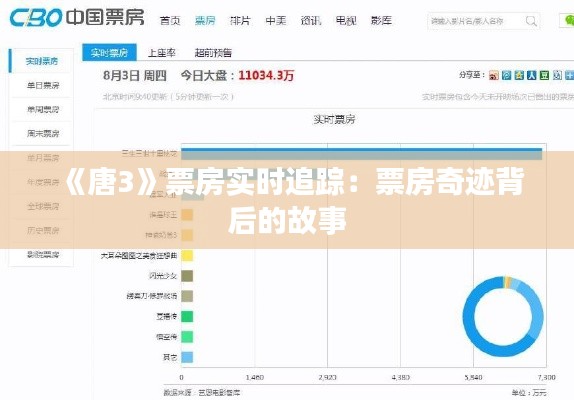Viewport: 574px width, 400px height.
Task: Select 单日票房 in the left sidebar
Action: pyautogui.click(x=43, y=86)
